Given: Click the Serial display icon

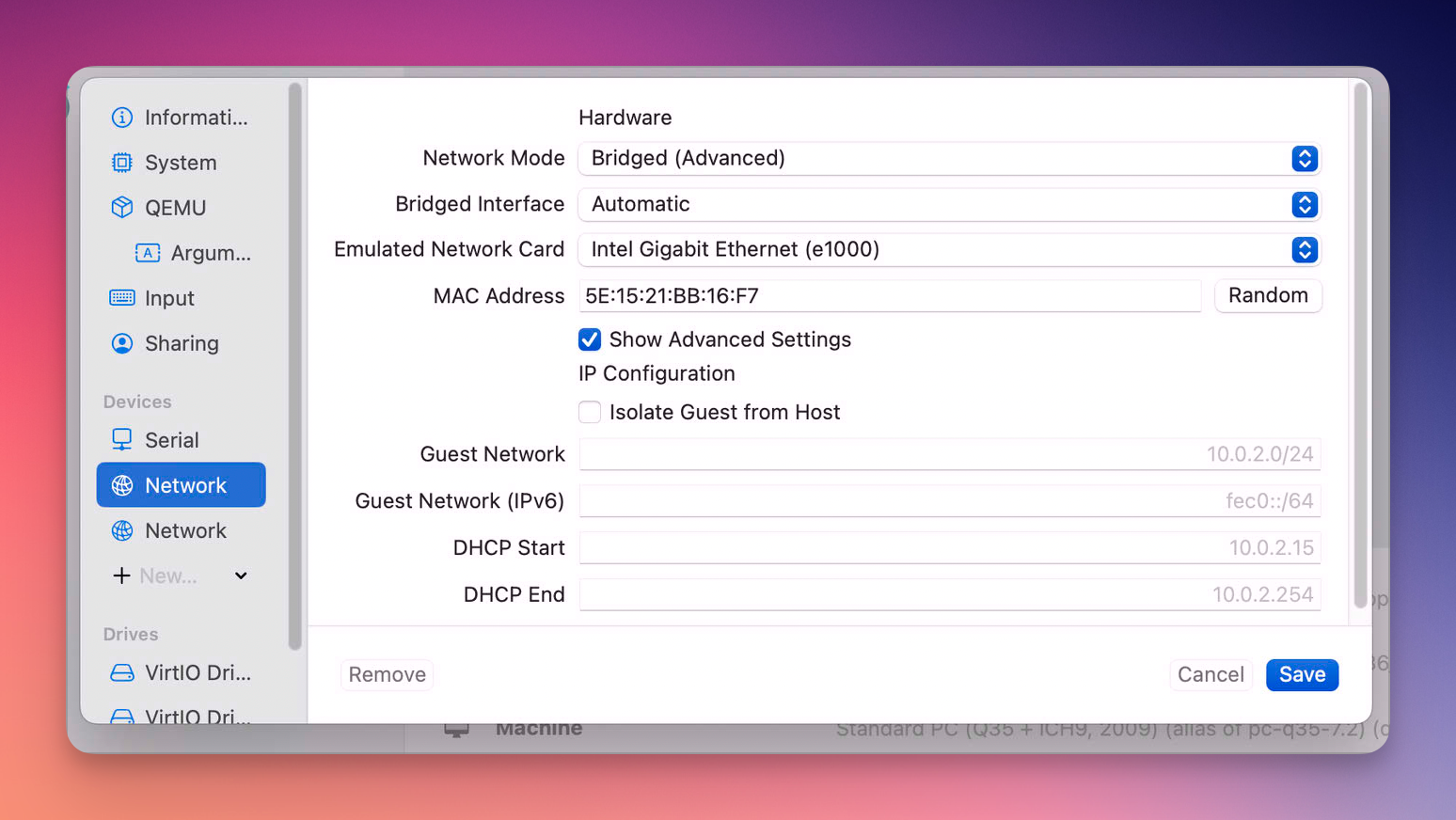Looking at the screenshot, I should 122,440.
